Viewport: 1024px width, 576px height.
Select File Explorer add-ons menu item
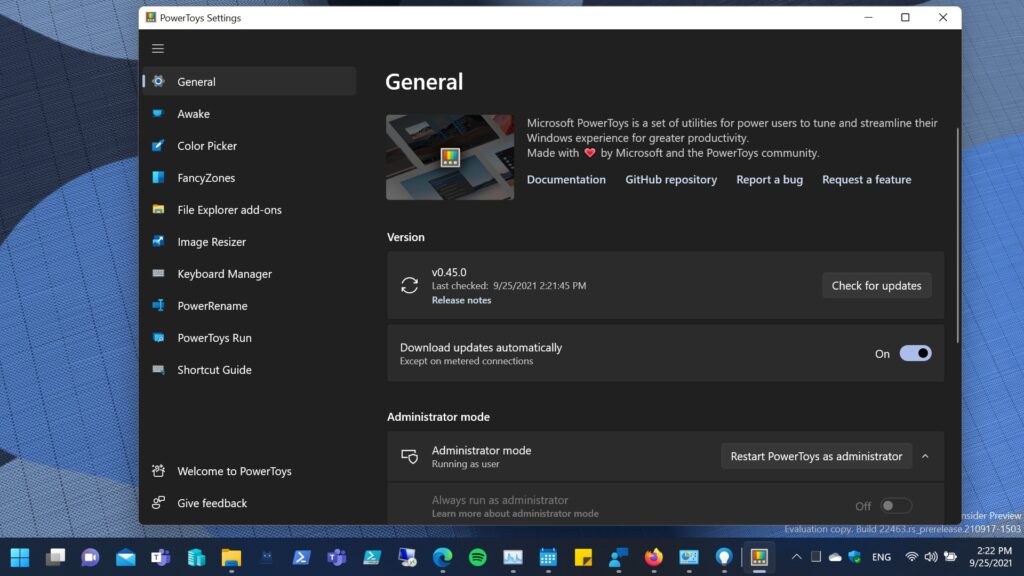point(229,210)
